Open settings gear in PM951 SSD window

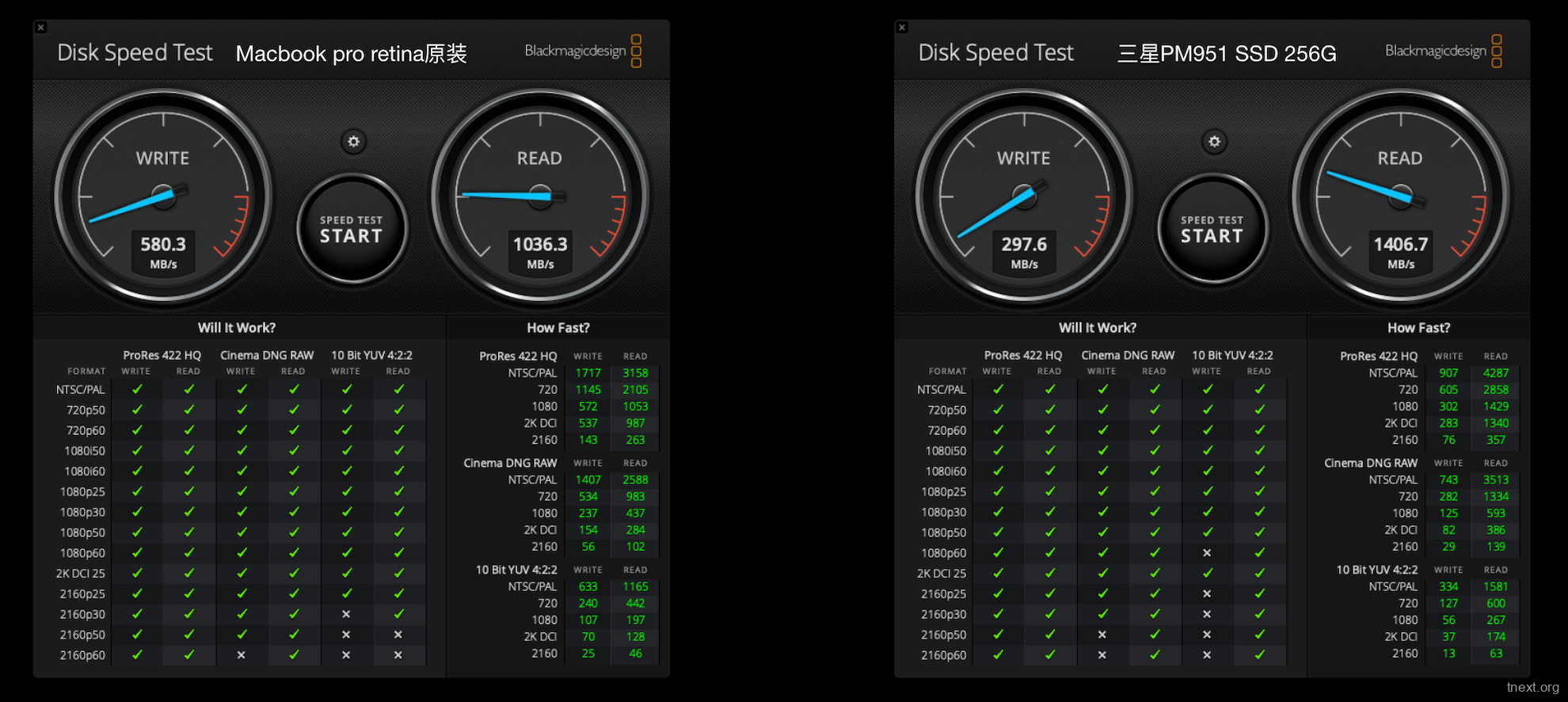(1214, 142)
